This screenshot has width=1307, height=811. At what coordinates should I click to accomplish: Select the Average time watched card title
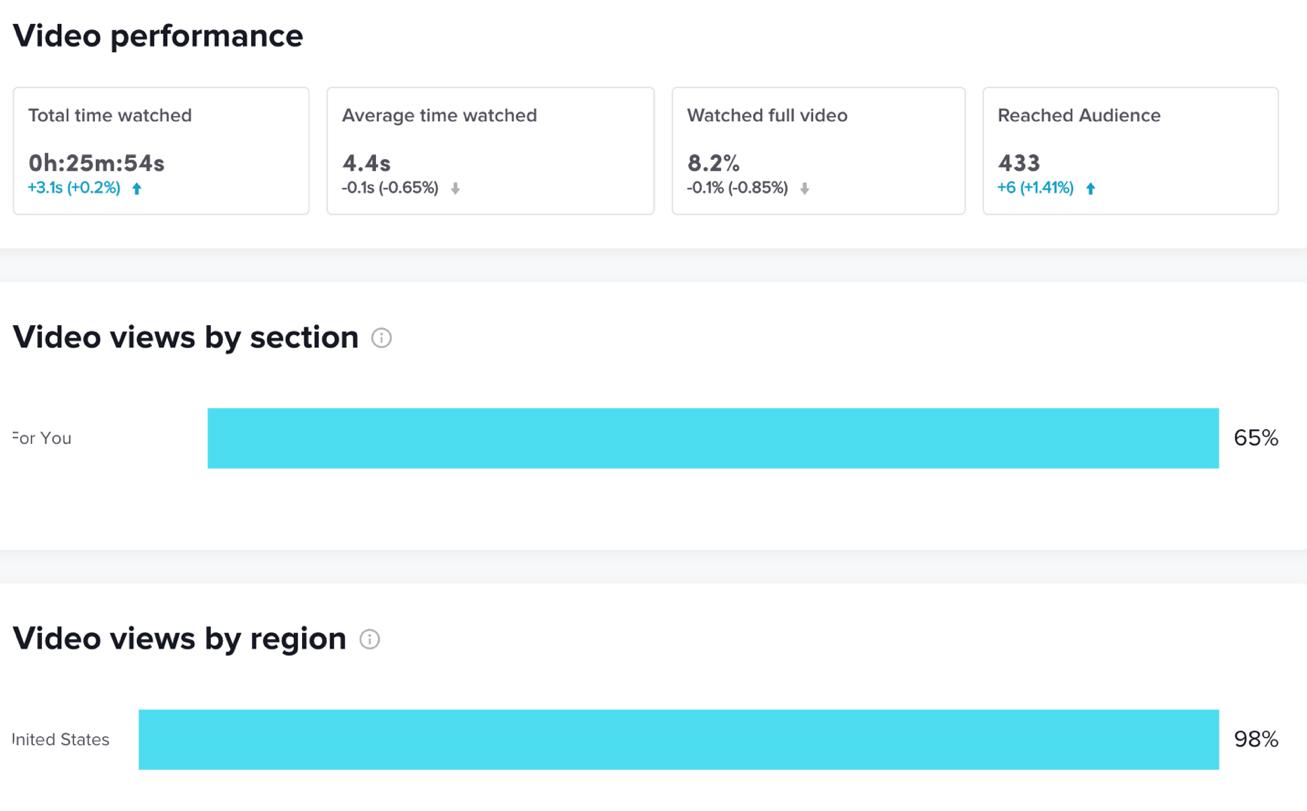point(439,116)
